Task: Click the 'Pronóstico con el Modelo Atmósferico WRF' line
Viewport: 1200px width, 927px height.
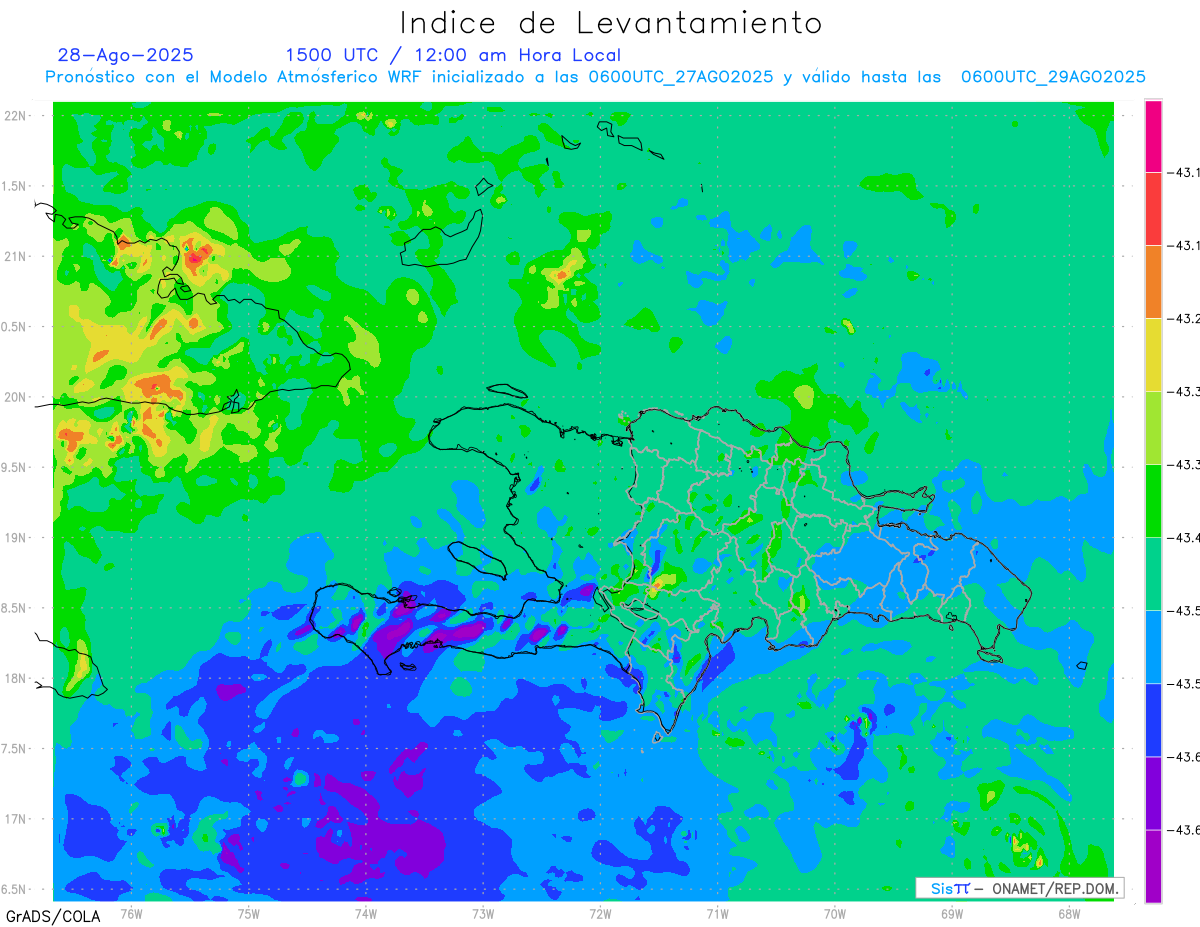Action: click(595, 77)
